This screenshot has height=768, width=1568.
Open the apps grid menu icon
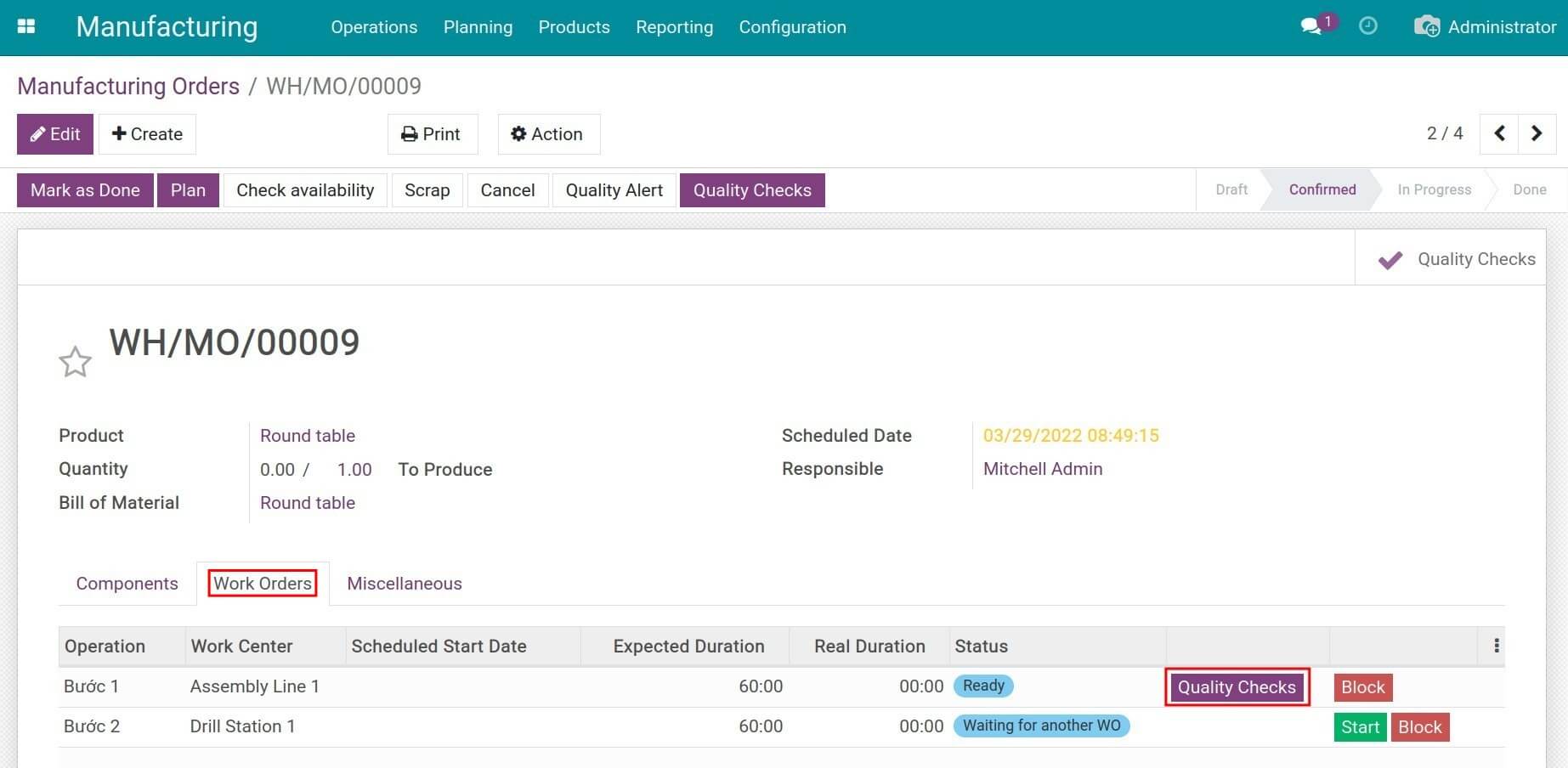tap(26, 26)
